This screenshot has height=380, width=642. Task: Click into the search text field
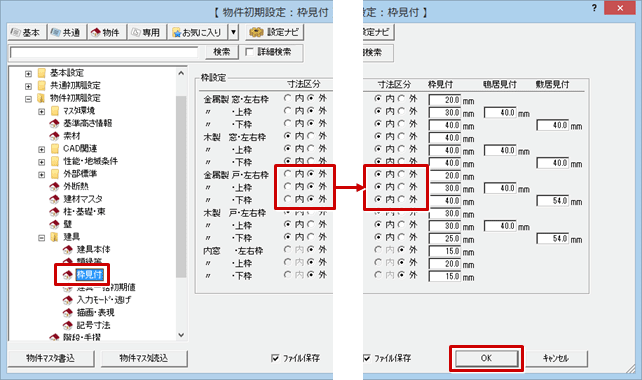[104, 52]
